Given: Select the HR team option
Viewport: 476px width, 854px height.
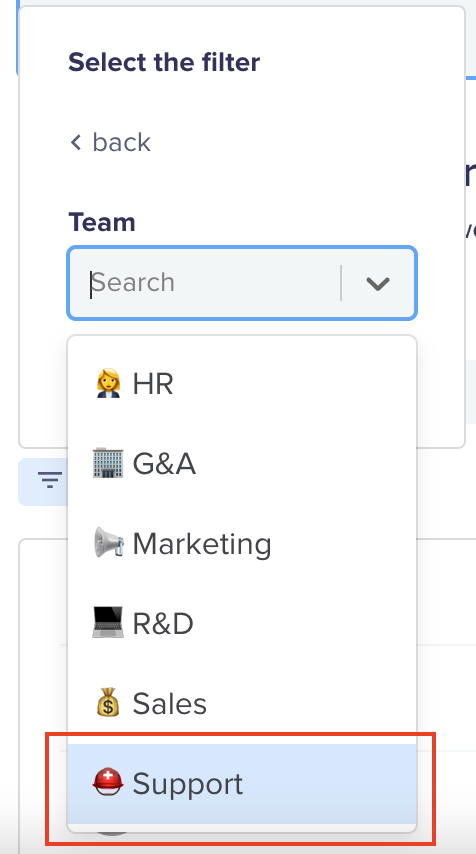Looking at the screenshot, I should click(x=242, y=383).
